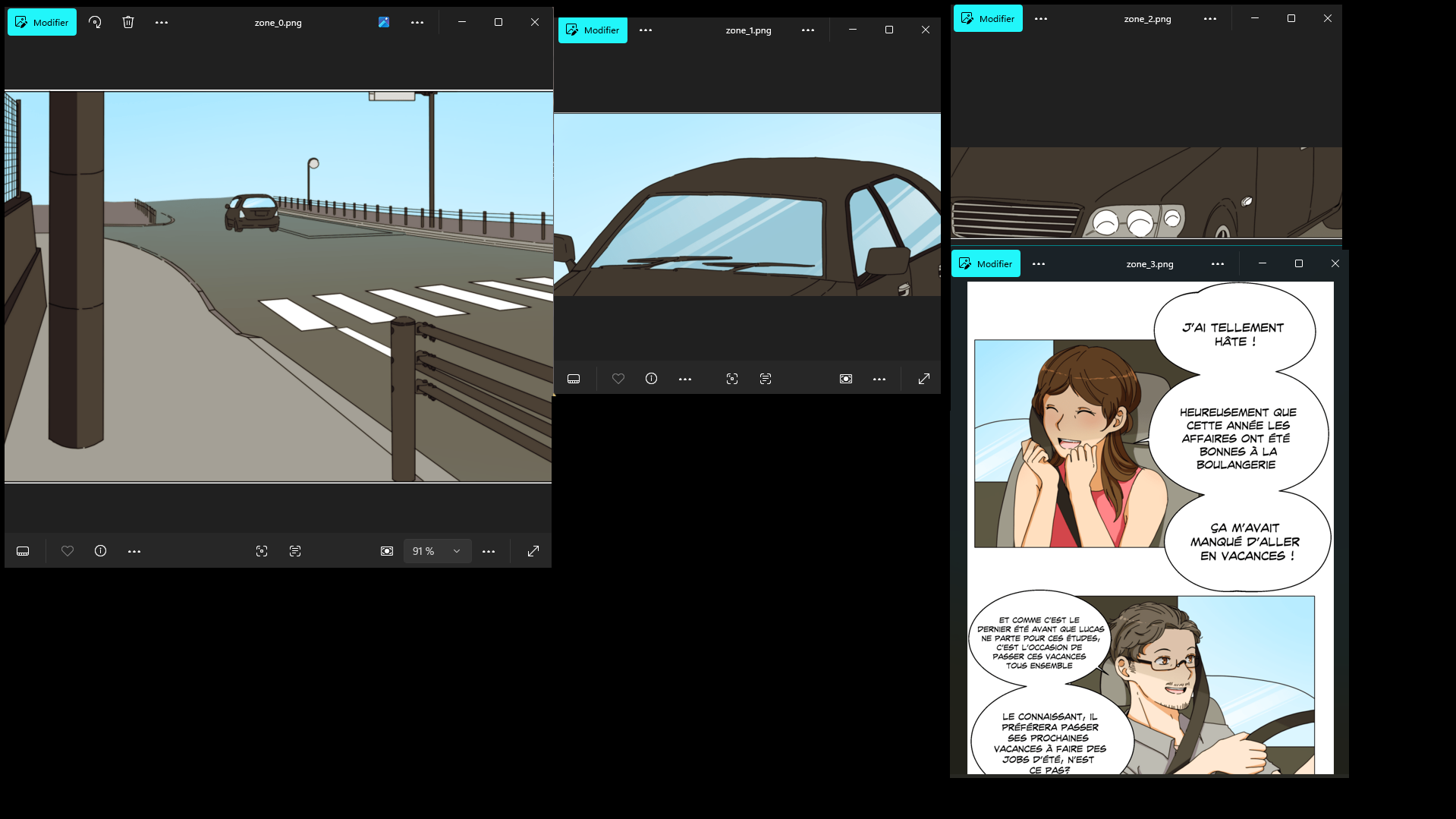The width and height of the screenshot is (1456, 819).
Task: Expand zone_1.png viewer to fullscreen
Action: [924, 379]
